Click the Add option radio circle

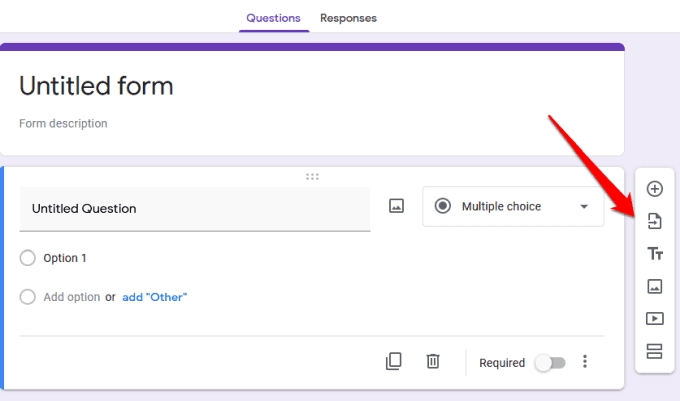coord(28,297)
